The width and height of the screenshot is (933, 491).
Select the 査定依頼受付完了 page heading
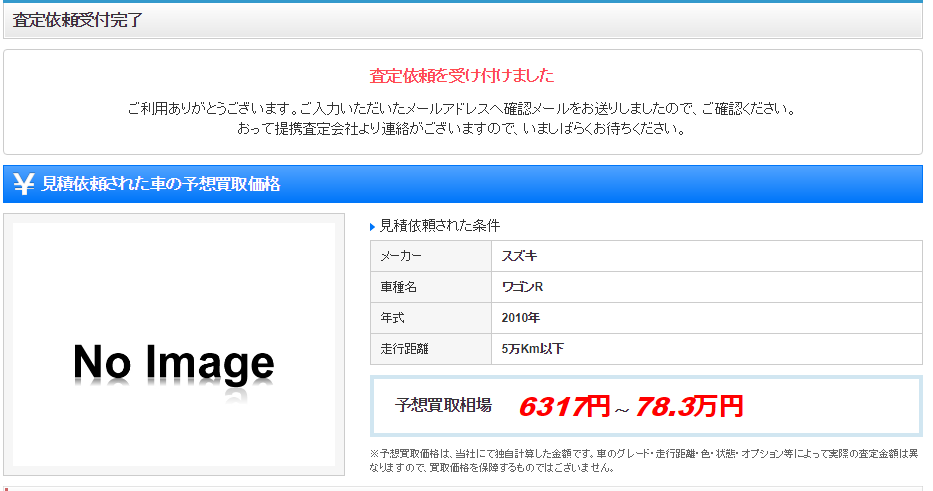(x=78, y=20)
